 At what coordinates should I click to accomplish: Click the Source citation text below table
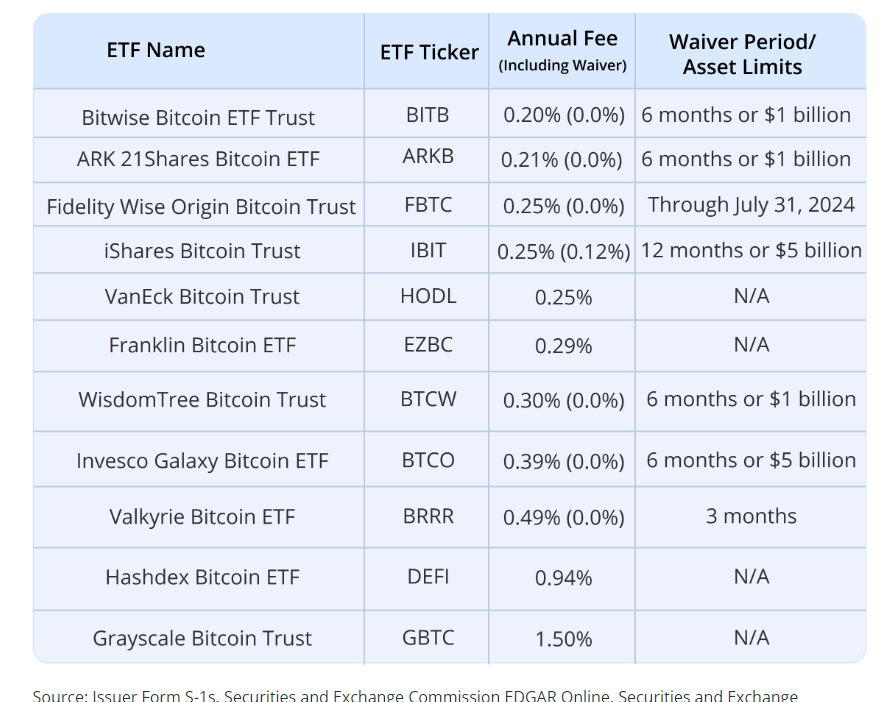pos(415,694)
